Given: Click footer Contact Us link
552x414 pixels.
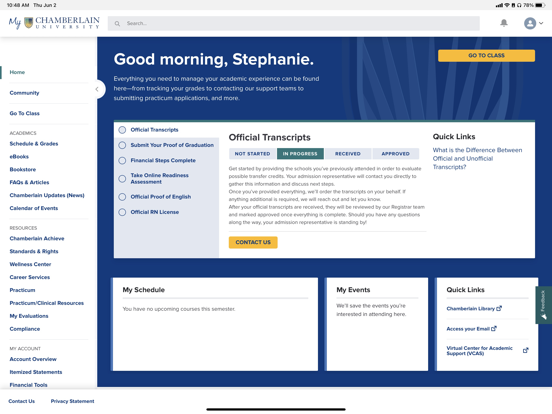Looking at the screenshot, I should (21, 401).
